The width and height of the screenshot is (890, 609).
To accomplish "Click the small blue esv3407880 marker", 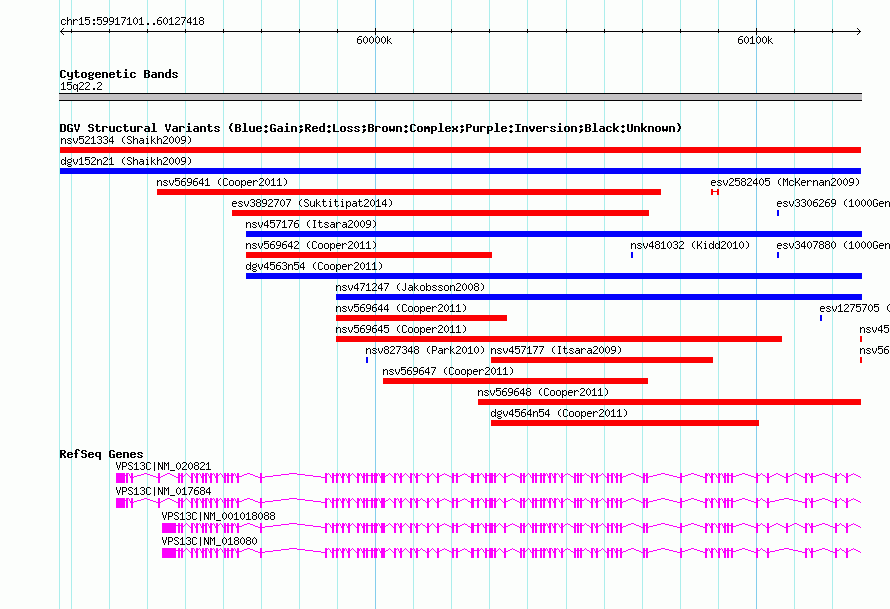I will 778,255.
